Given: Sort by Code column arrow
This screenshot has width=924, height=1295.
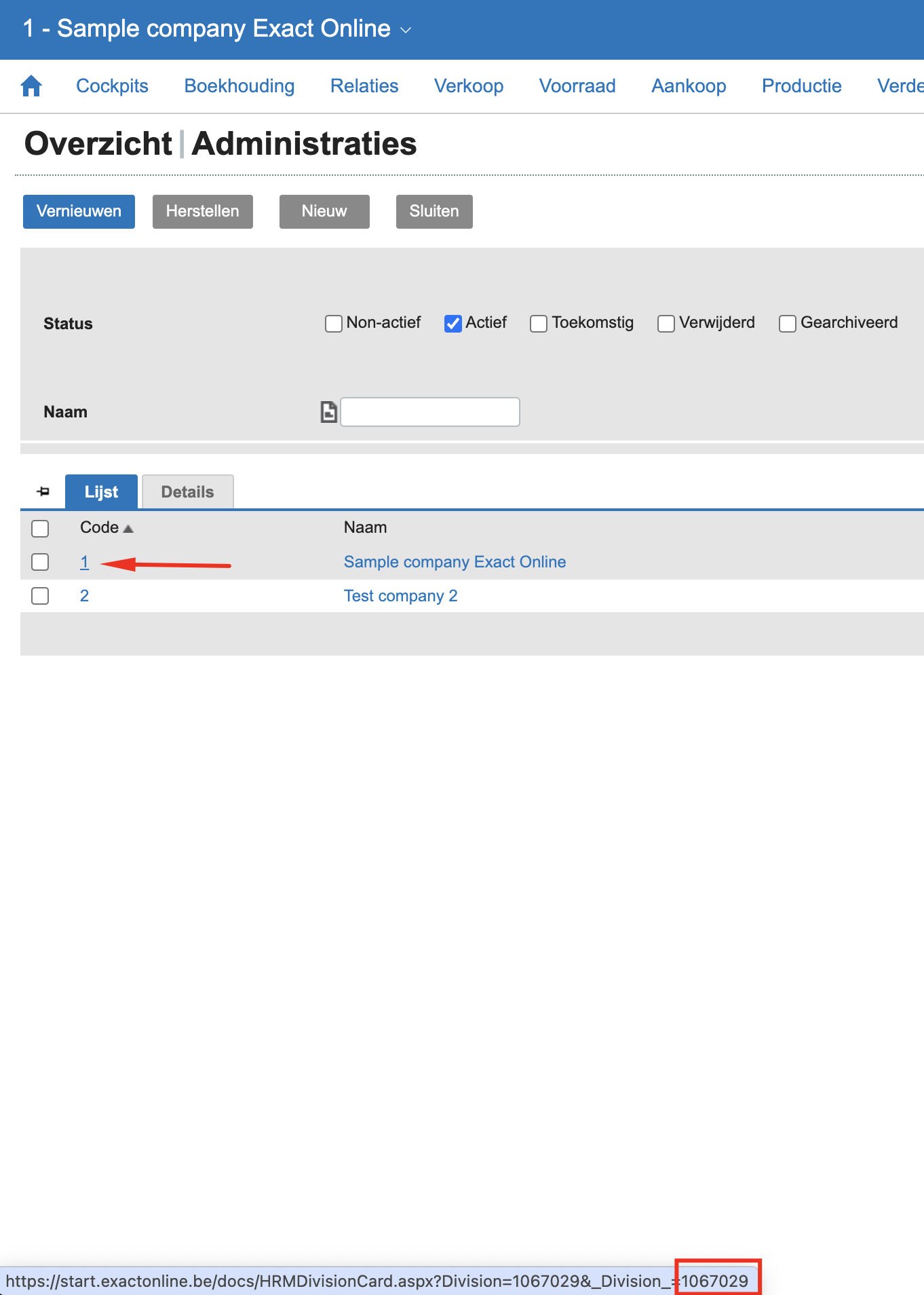Looking at the screenshot, I should coord(128,528).
